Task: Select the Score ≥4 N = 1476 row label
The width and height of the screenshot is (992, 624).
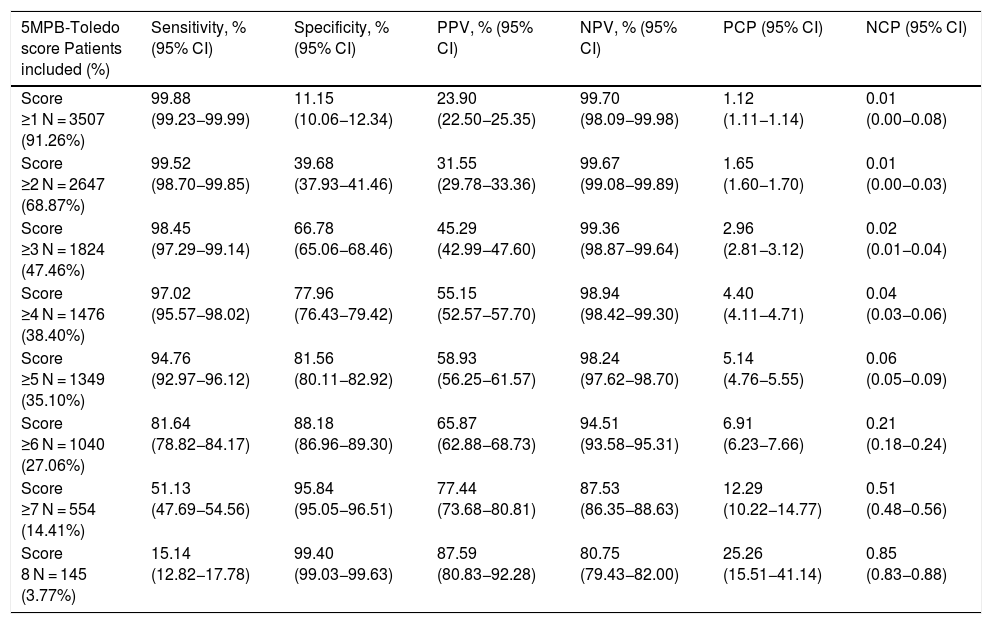Action: click(x=66, y=312)
